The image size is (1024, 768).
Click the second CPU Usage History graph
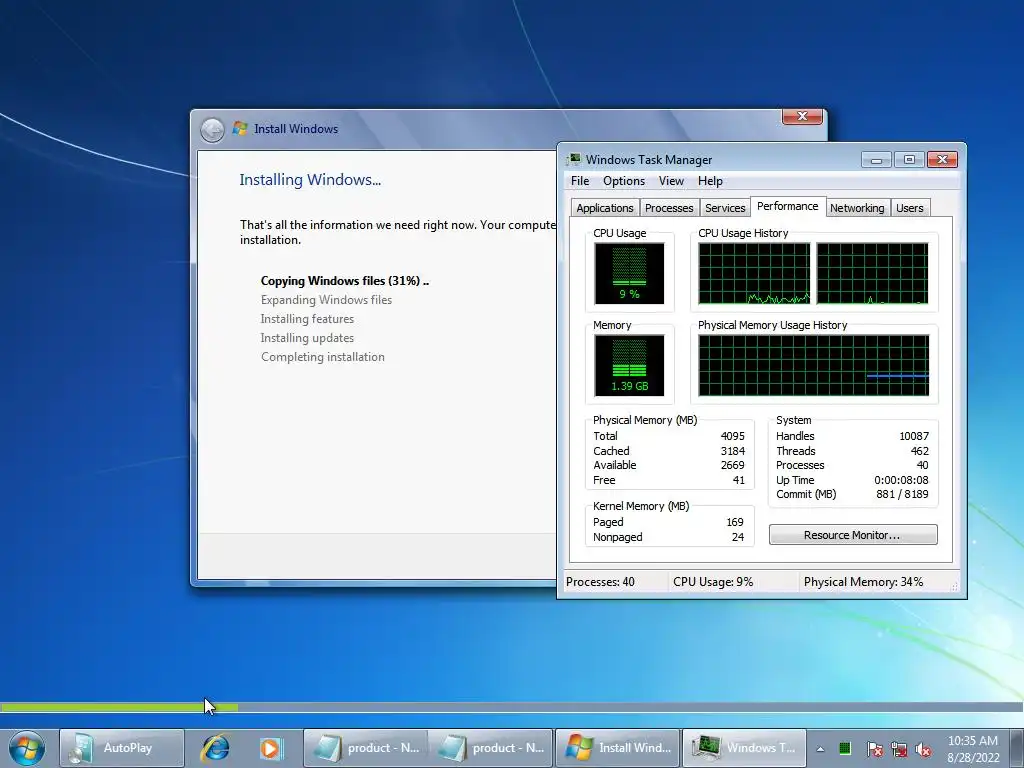(872, 274)
